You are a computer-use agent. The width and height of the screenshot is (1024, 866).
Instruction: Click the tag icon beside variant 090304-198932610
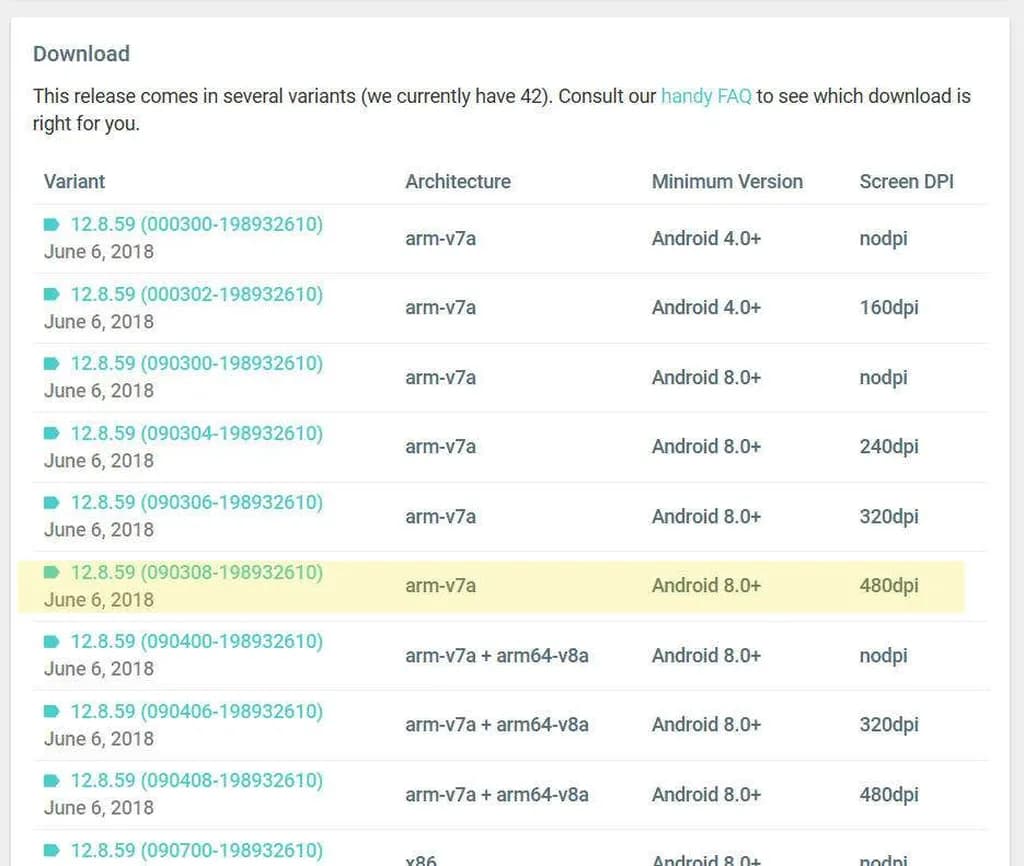(52, 434)
